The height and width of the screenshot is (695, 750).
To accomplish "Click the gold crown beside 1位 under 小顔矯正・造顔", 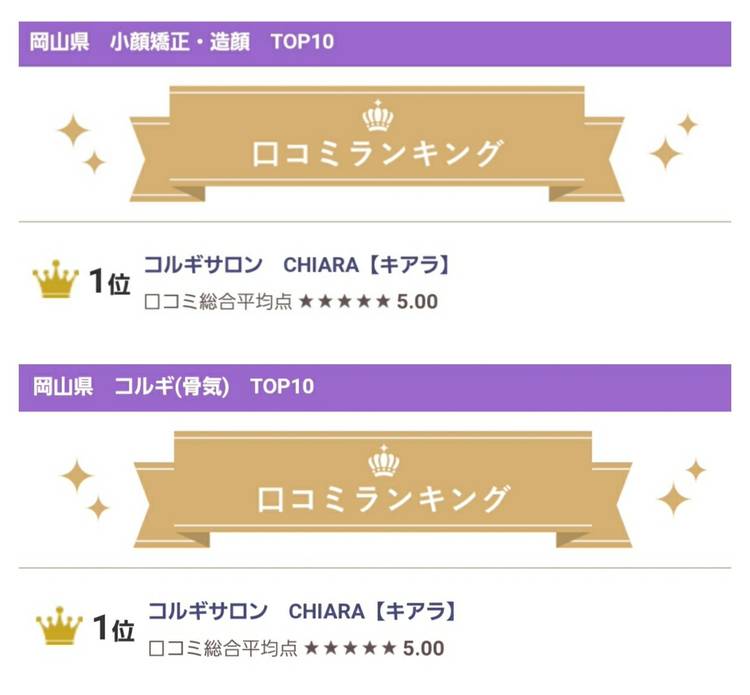I will click(x=55, y=282).
